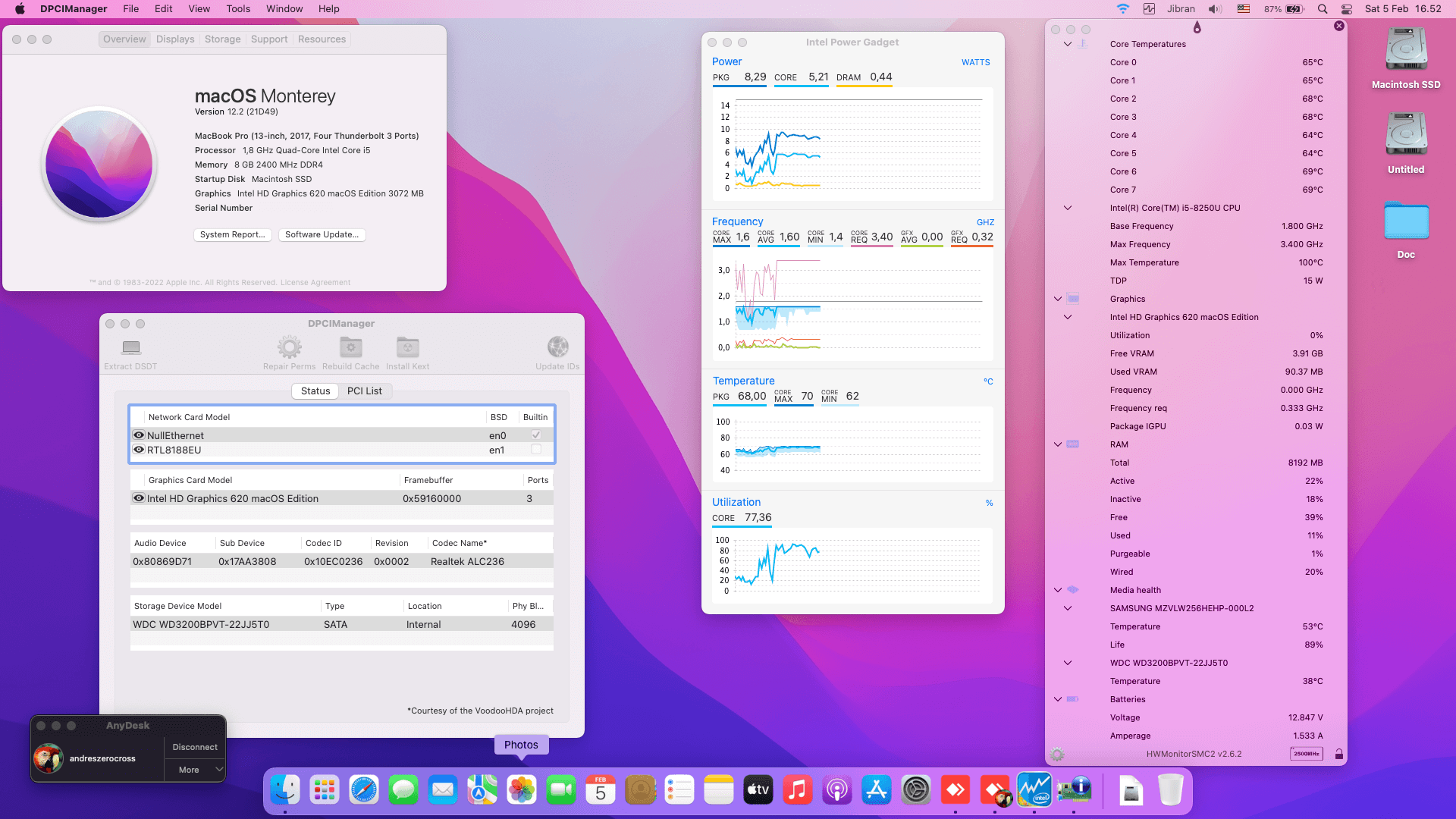The image size is (1456, 819).
Task: Click AnyDesk Disconnect button
Action: [x=195, y=747]
